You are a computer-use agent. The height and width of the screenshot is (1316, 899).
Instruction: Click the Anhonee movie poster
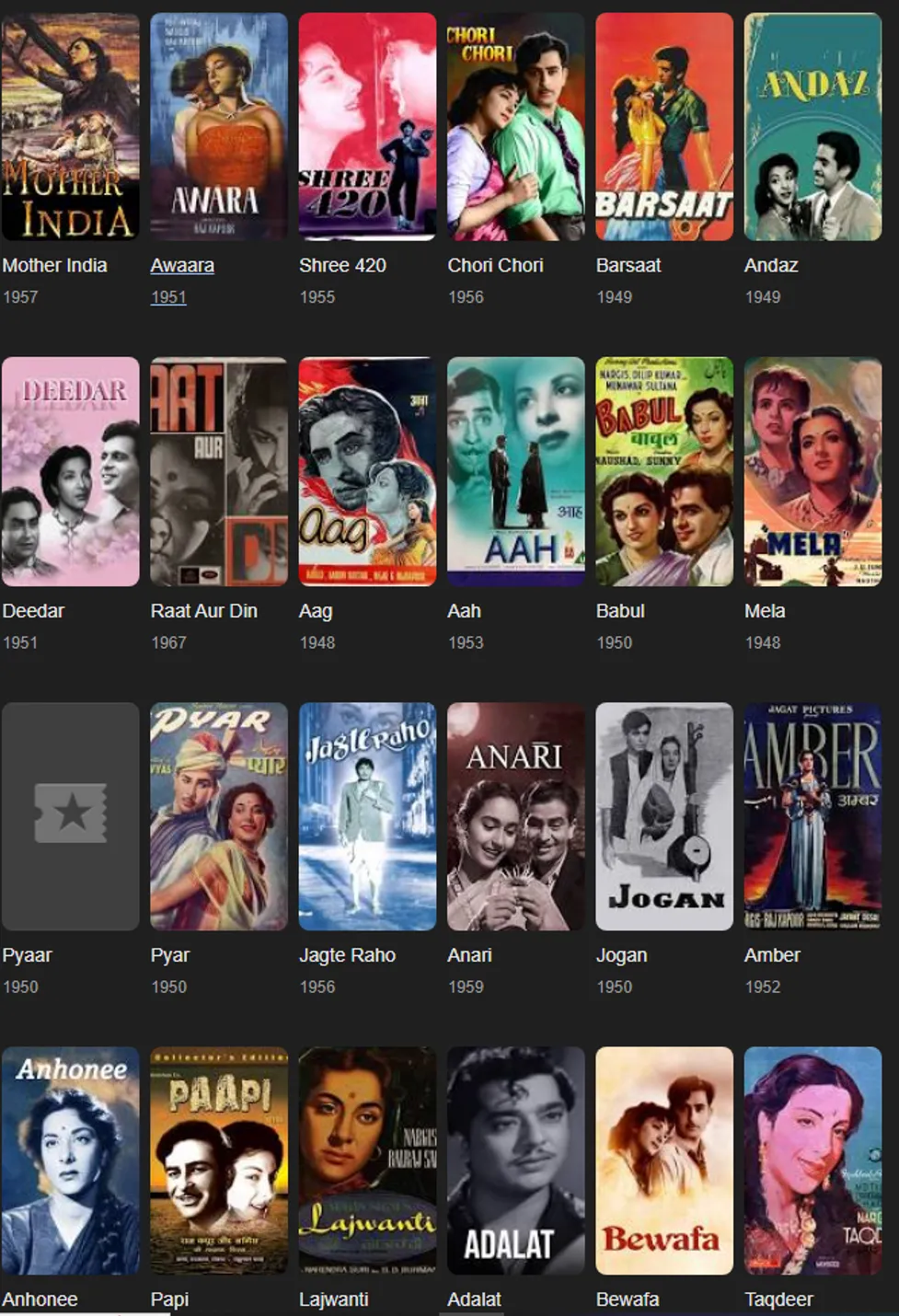[x=71, y=1160]
